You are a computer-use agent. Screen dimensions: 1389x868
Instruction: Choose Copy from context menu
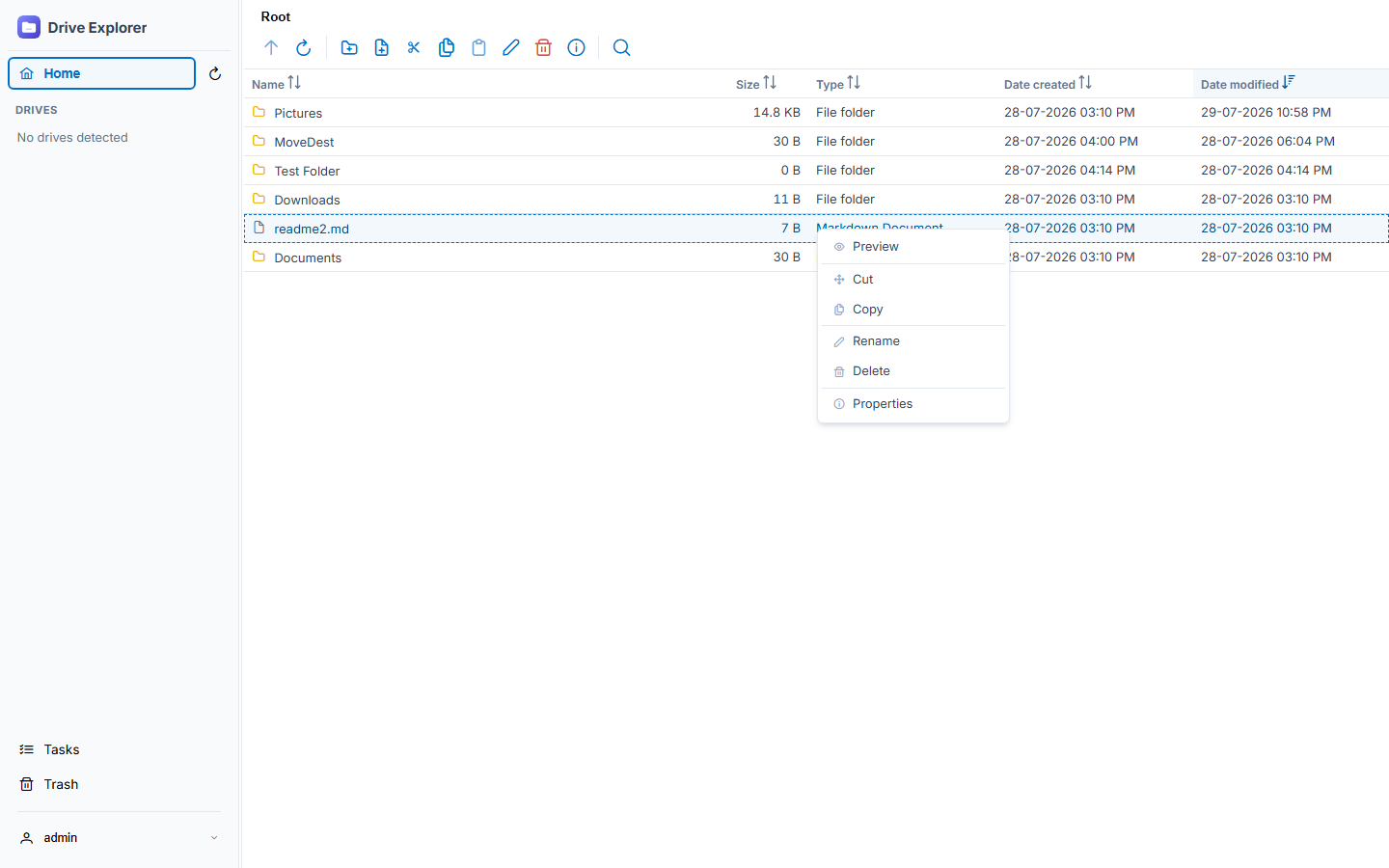[913, 310]
